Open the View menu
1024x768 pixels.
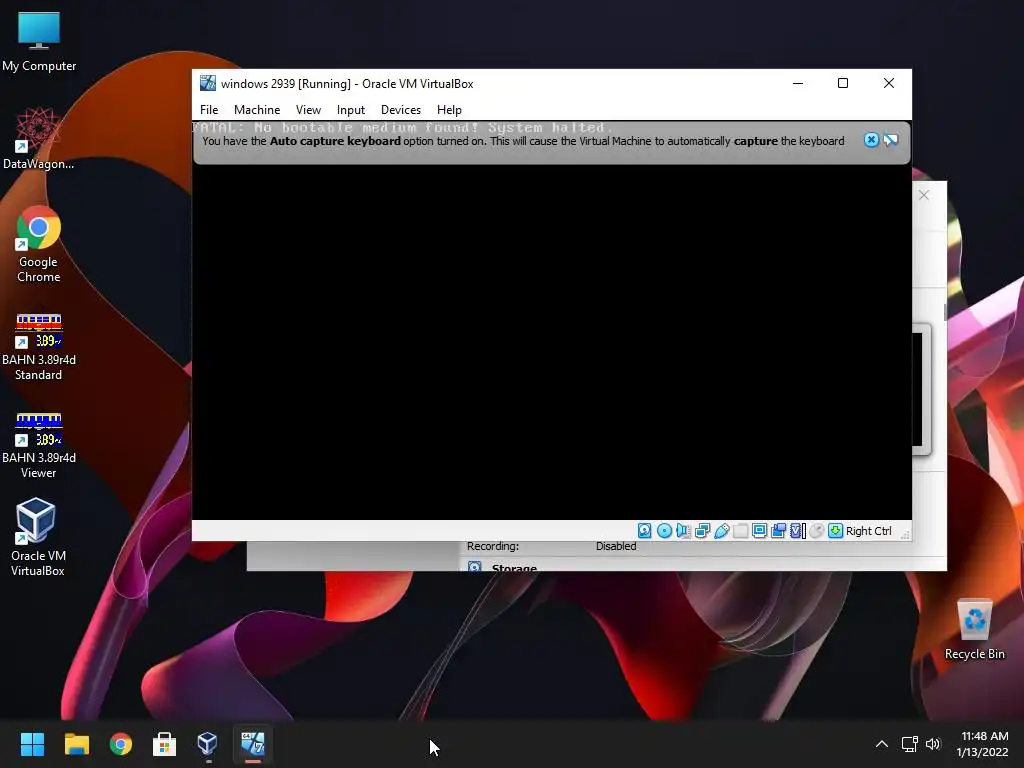[x=308, y=110]
